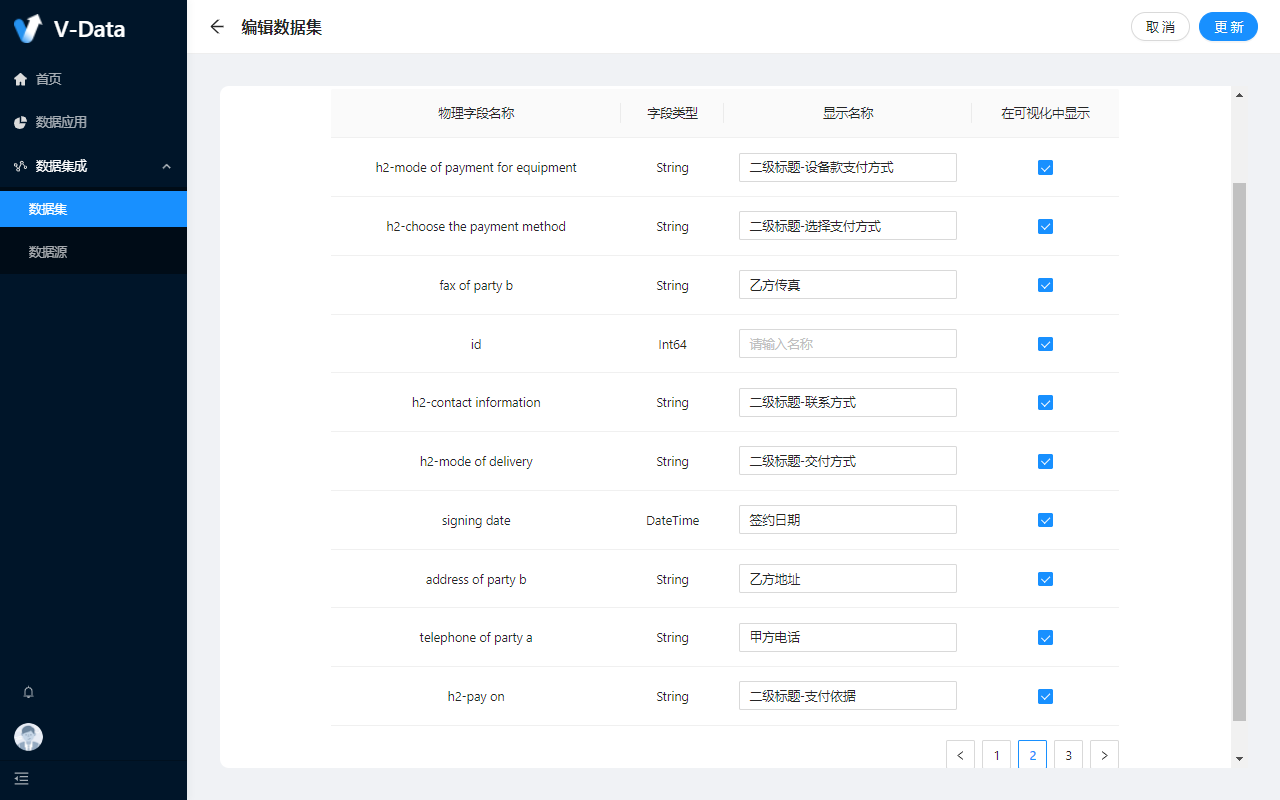Collapse the 数据集成 submenu chevron
Image resolution: width=1280 pixels, height=800 pixels.
(x=167, y=166)
